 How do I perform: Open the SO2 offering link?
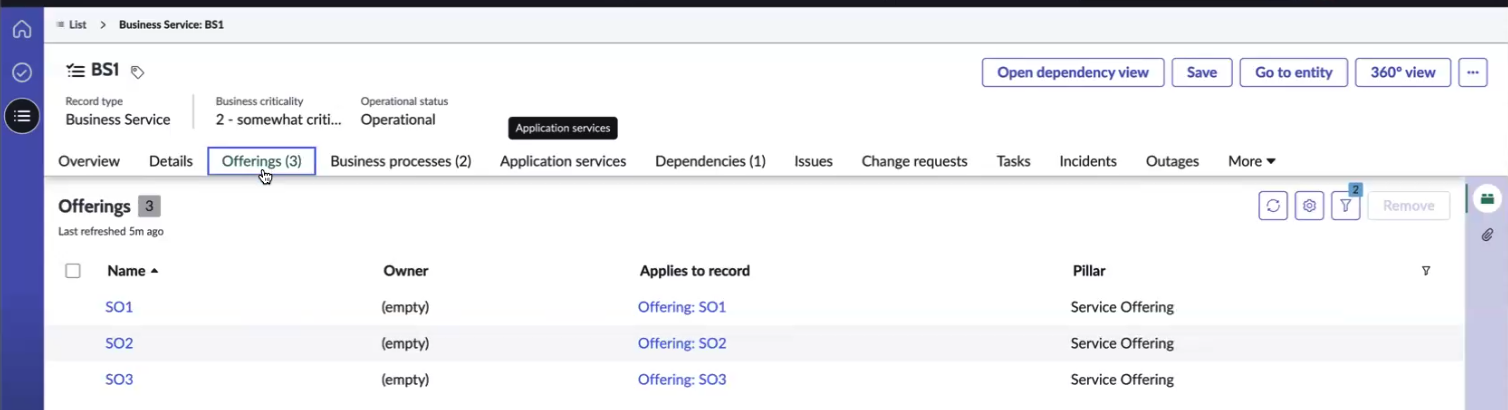[119, 343]
